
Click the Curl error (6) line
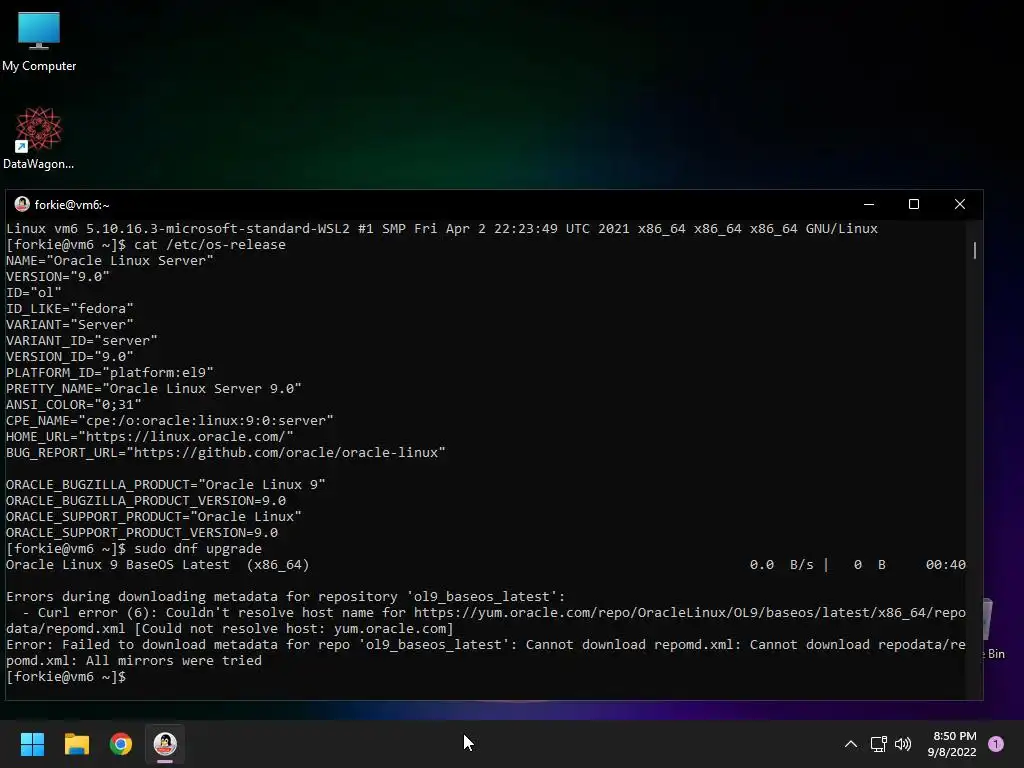pyautogui.click(x=486, y=613)
